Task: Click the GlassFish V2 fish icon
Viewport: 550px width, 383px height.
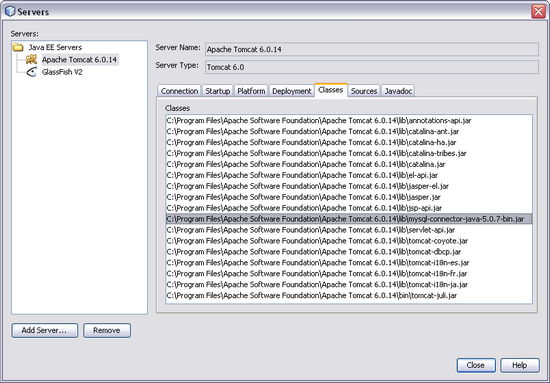Action: click(32, 72)
